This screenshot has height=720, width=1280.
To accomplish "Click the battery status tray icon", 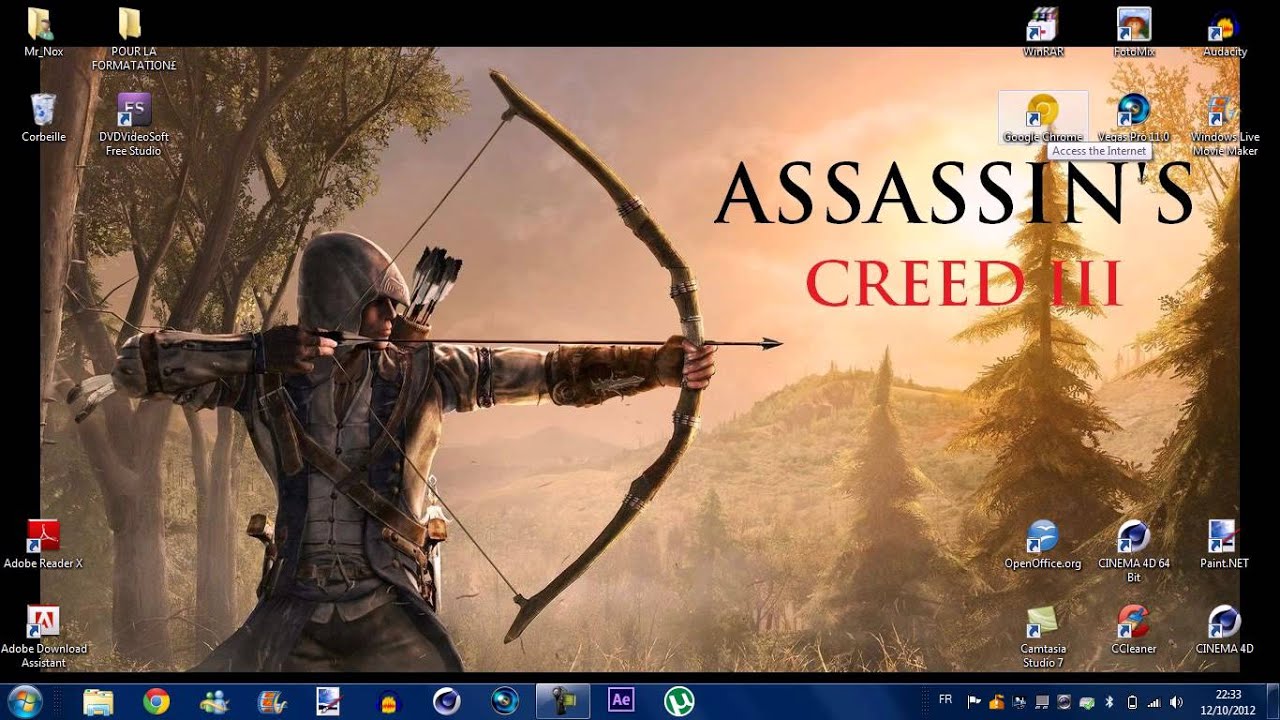I will pos(1132,702).
